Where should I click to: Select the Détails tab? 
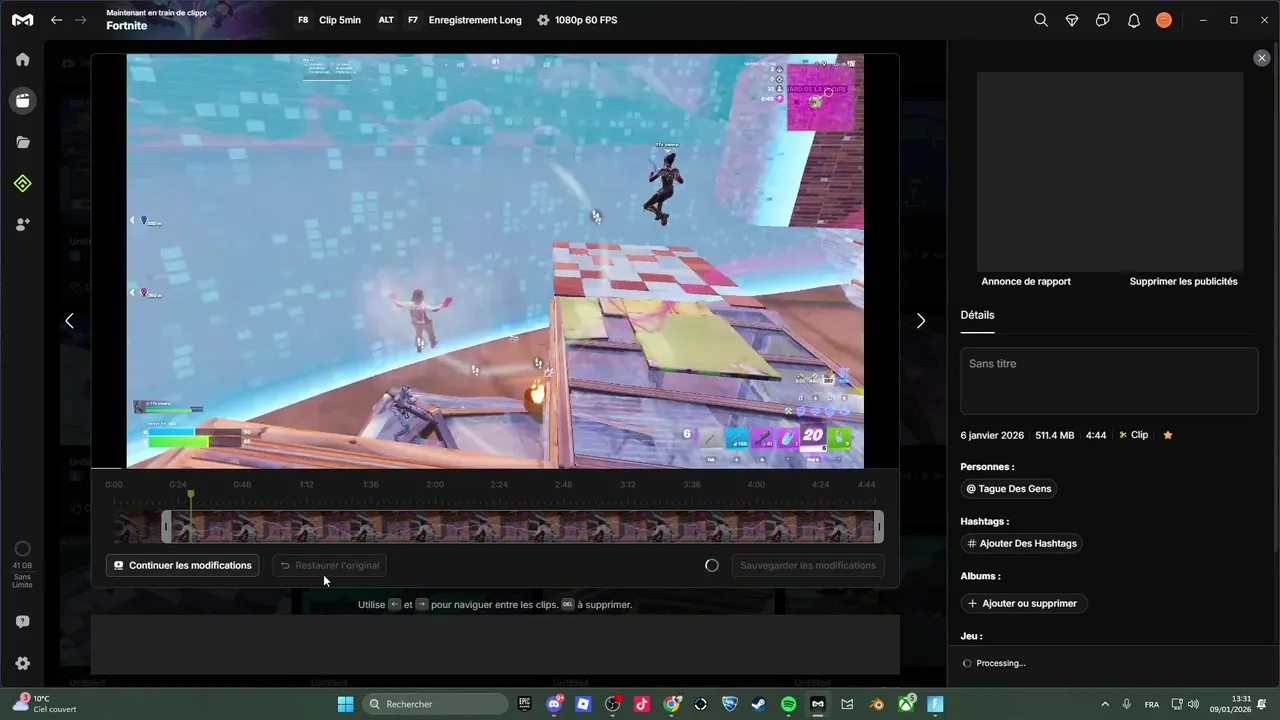[x=977, y=315]
